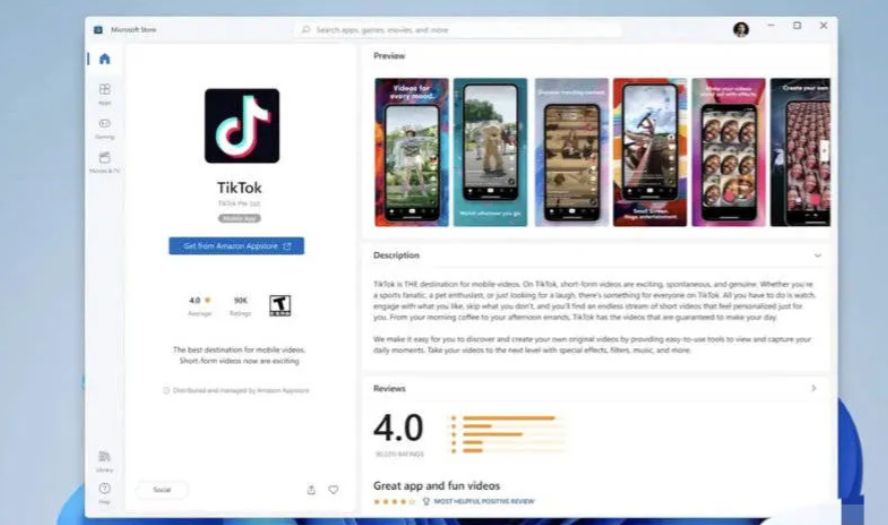Viewport: 888px width, 525px height.
Task: Click the share icon below app info
Action: 311,490
